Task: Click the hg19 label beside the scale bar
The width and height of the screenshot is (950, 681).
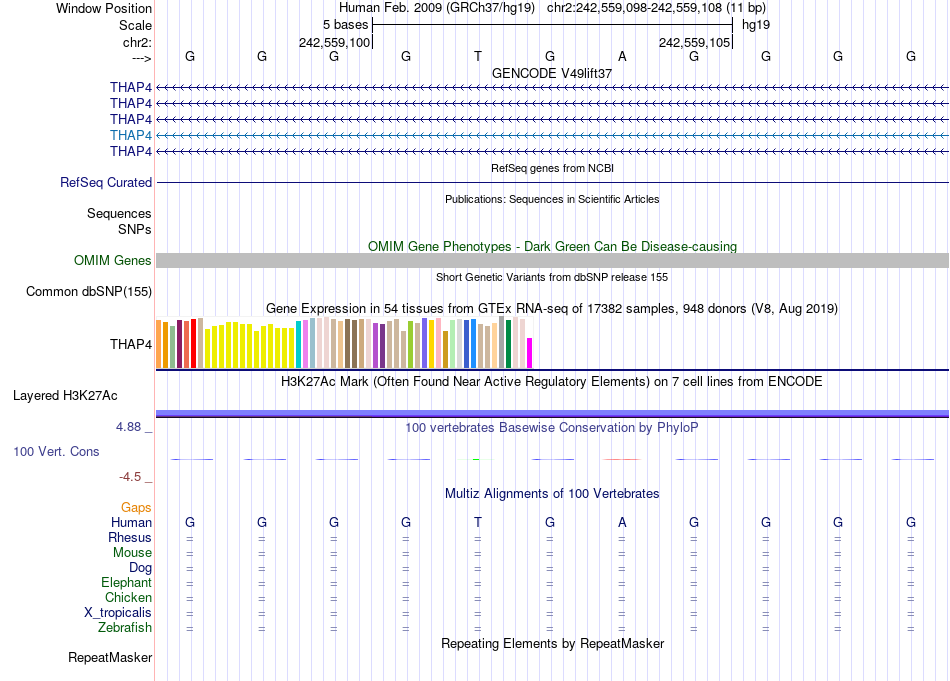Action: point(756,25)
